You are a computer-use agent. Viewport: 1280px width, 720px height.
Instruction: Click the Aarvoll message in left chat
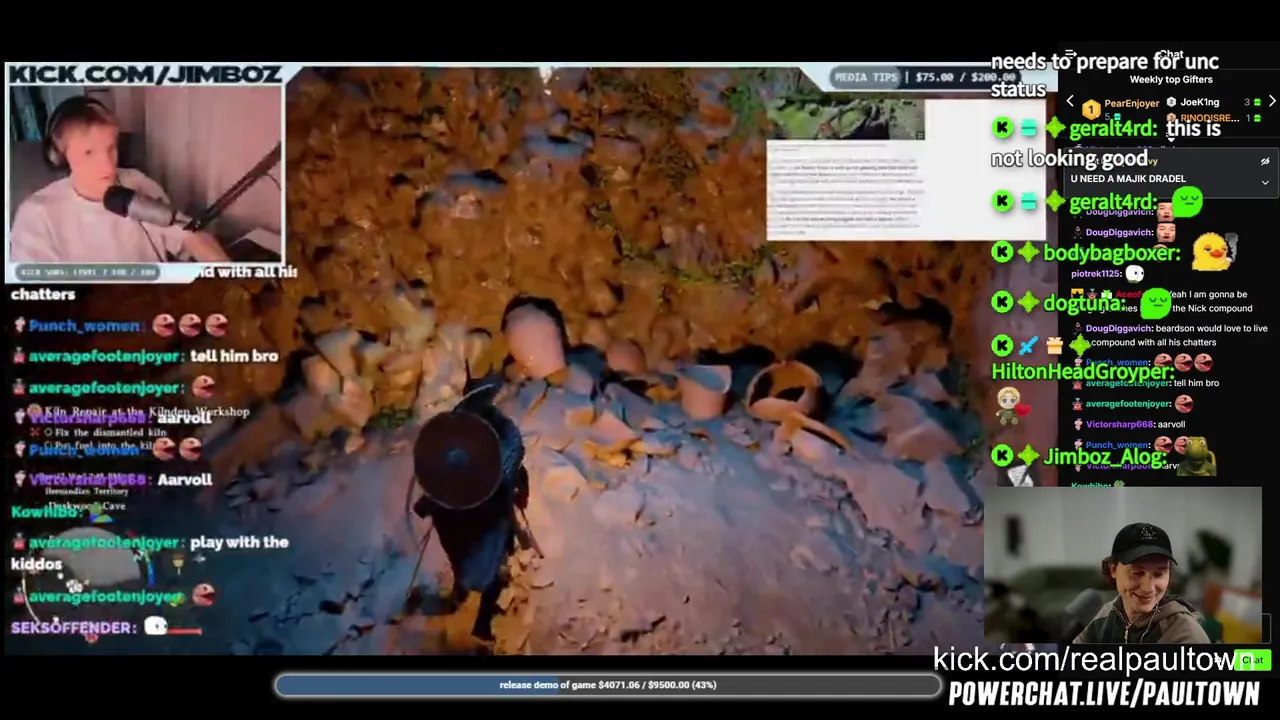click(x=185, y=480)
